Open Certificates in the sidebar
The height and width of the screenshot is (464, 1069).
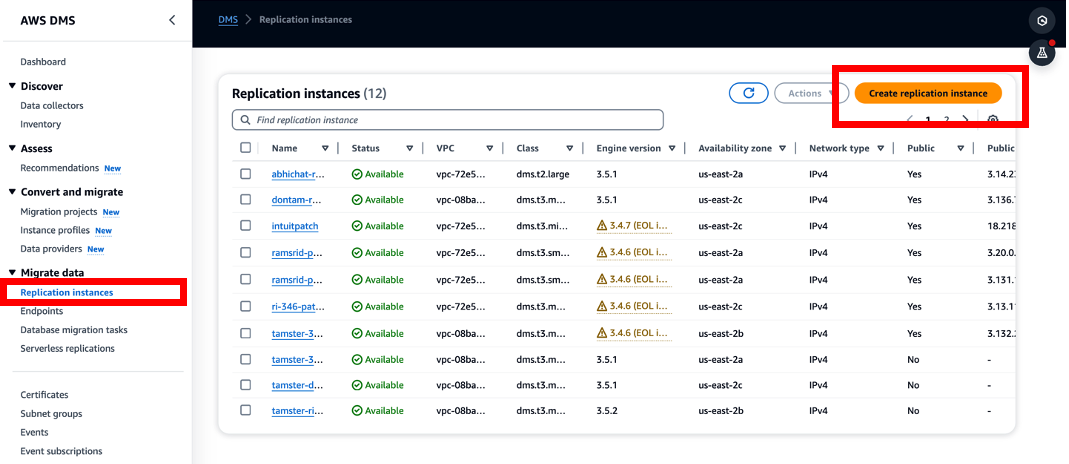pos(44,395)
